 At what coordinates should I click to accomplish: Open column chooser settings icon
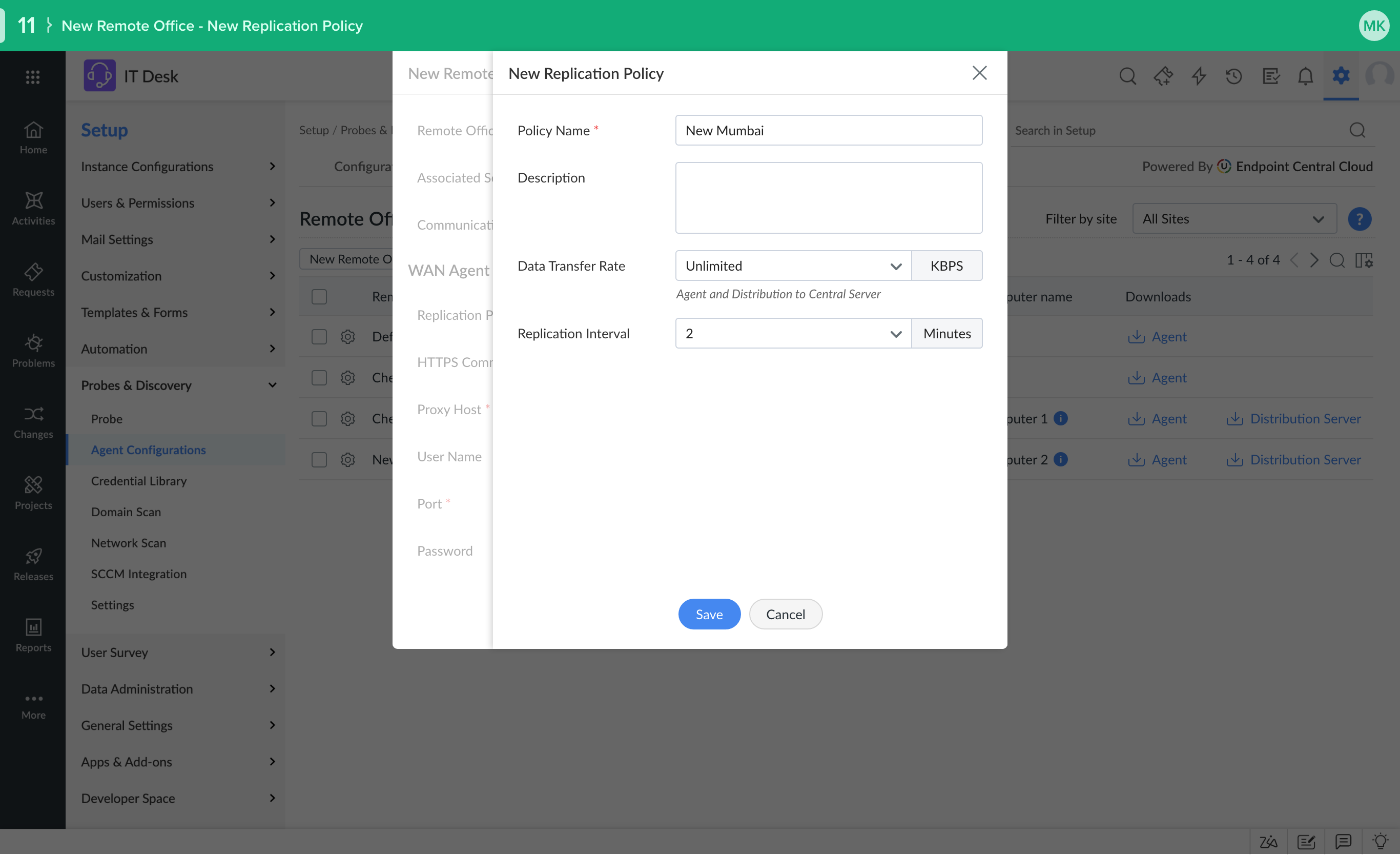(x=1364, y=260)
